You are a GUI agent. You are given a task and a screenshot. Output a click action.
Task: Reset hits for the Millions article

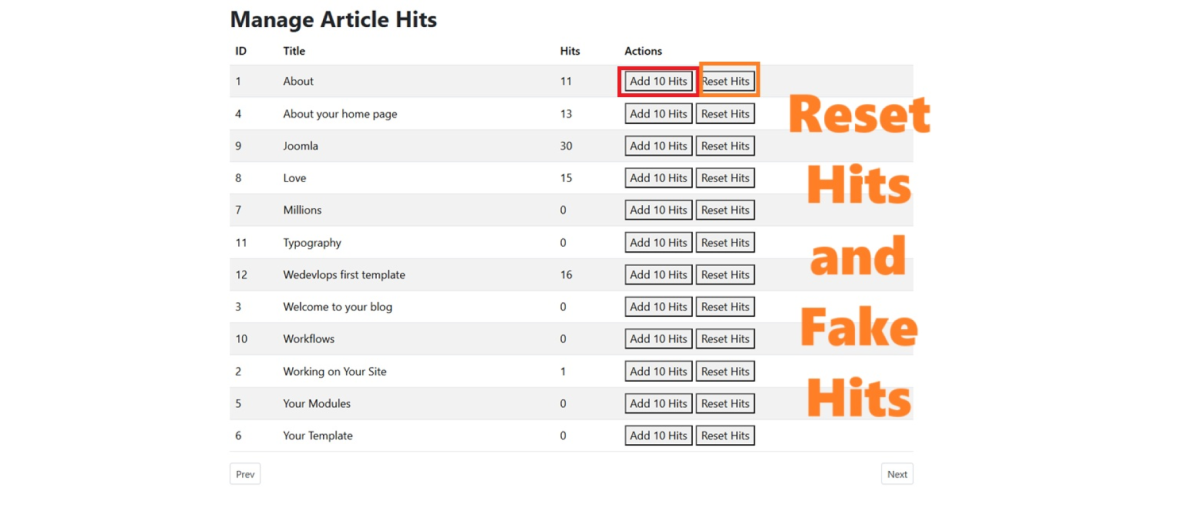point(725,210)
